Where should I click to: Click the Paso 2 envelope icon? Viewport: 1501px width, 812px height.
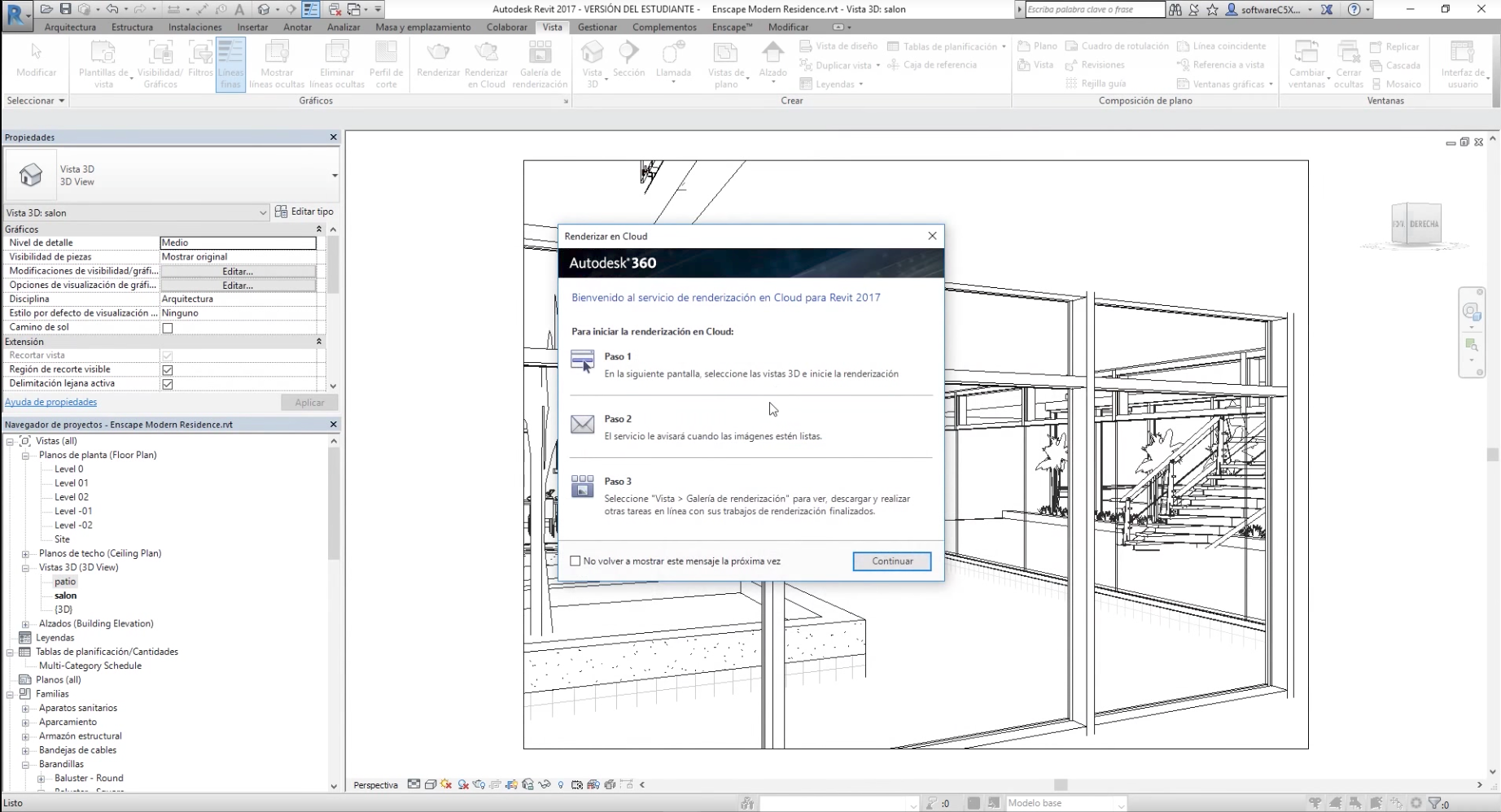tap(582, 424)
